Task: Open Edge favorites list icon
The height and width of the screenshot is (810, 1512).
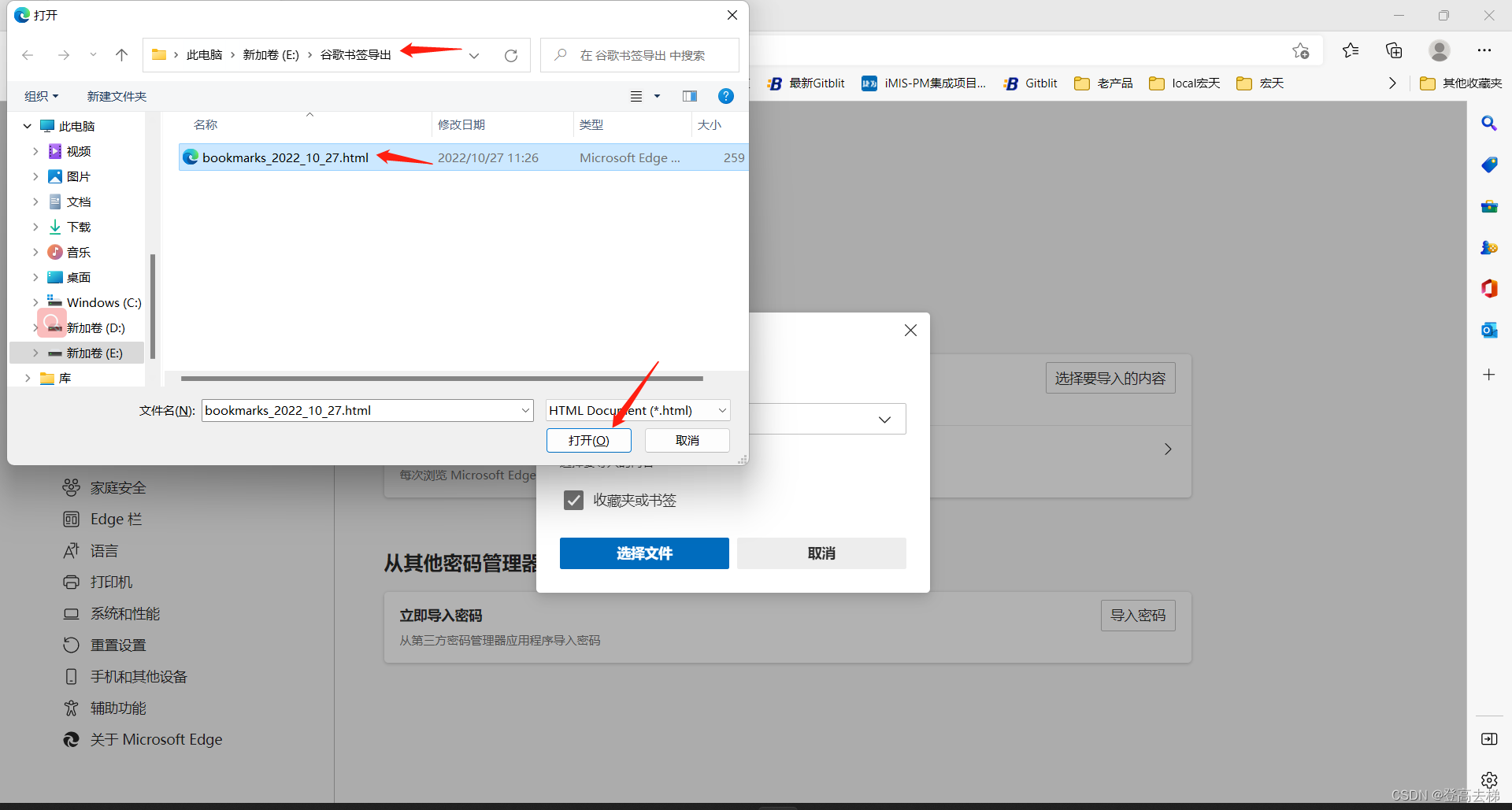Action: (1351, 50)
